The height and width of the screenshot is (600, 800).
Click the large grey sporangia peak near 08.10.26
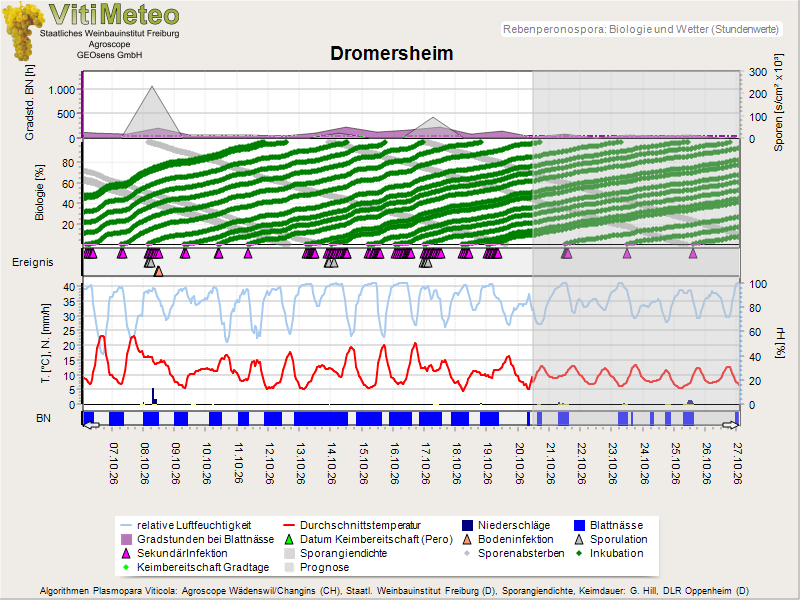pyautogui.click(x=152, y=110)
